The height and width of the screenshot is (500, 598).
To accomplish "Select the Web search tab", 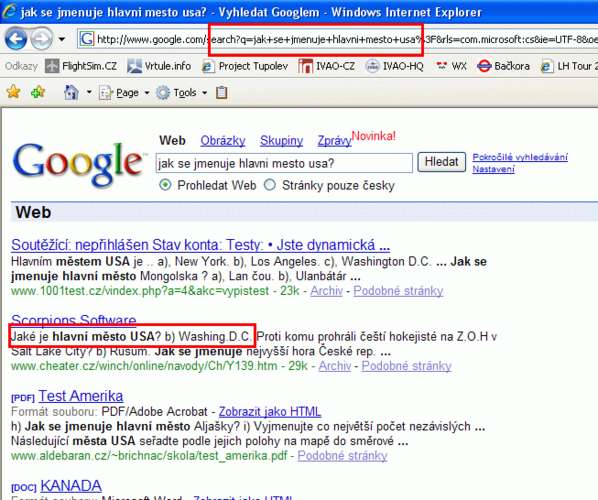I will tap(172, 140).
